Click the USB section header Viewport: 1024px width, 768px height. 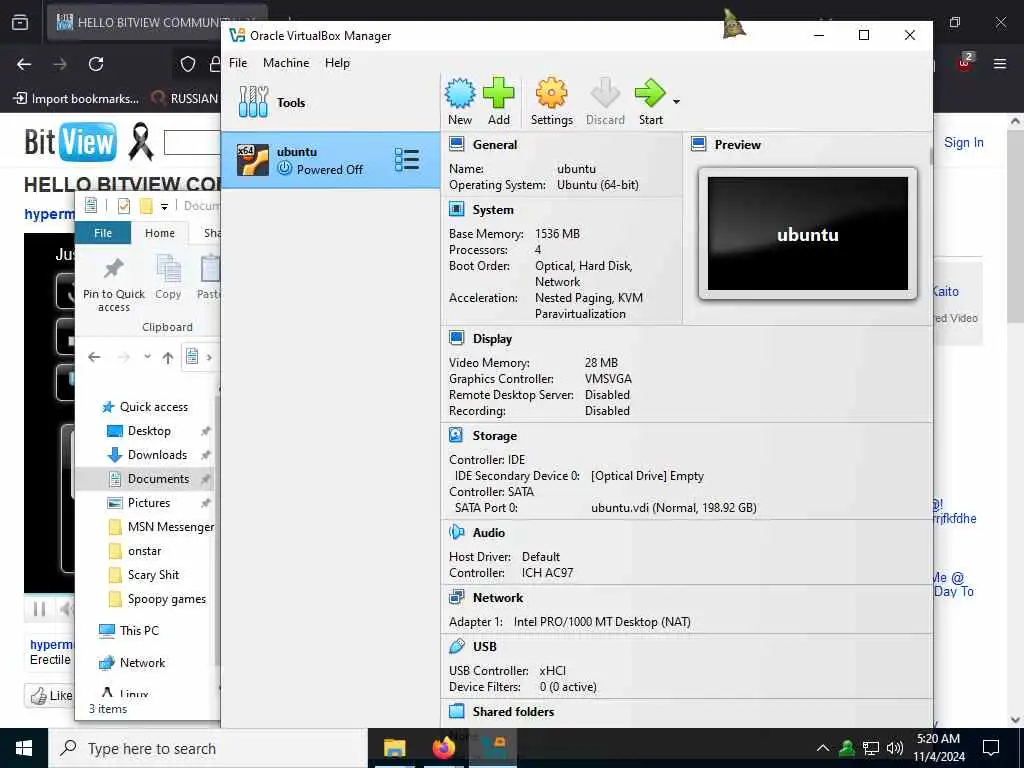[485, 647]
